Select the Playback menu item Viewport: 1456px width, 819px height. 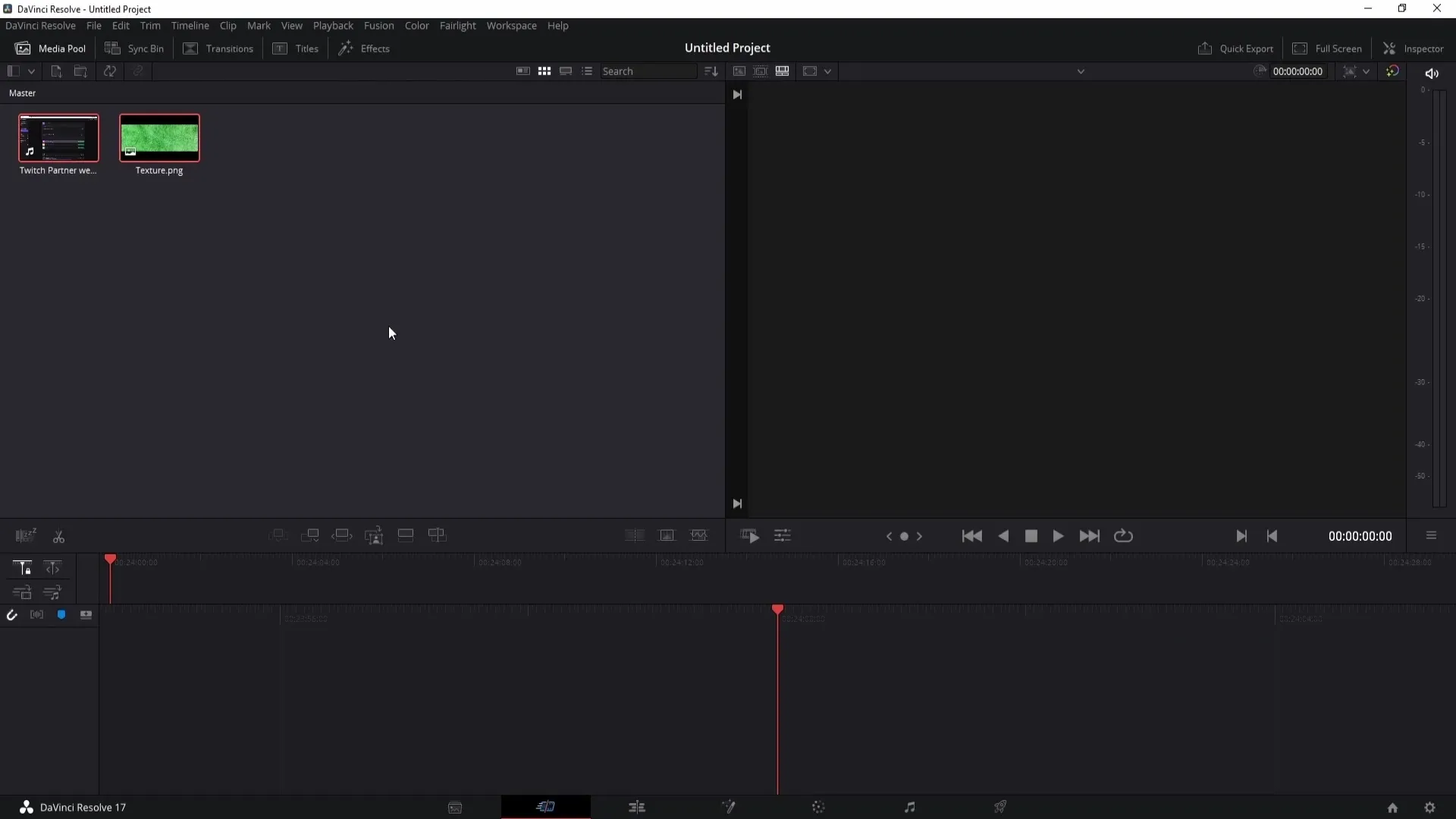point(334,25)
